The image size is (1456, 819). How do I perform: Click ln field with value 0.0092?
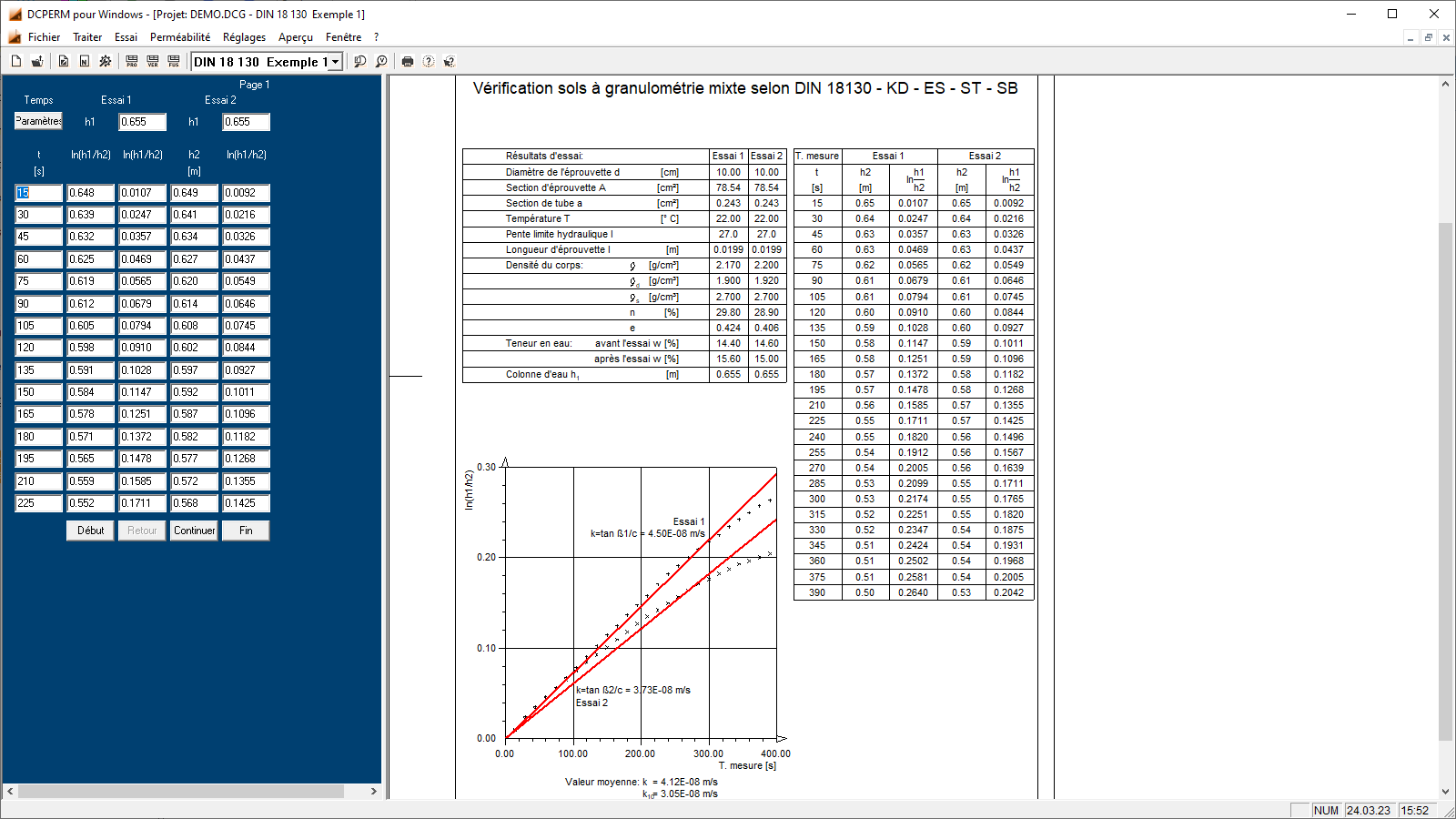pyautogui.click(x=247, y=193)
